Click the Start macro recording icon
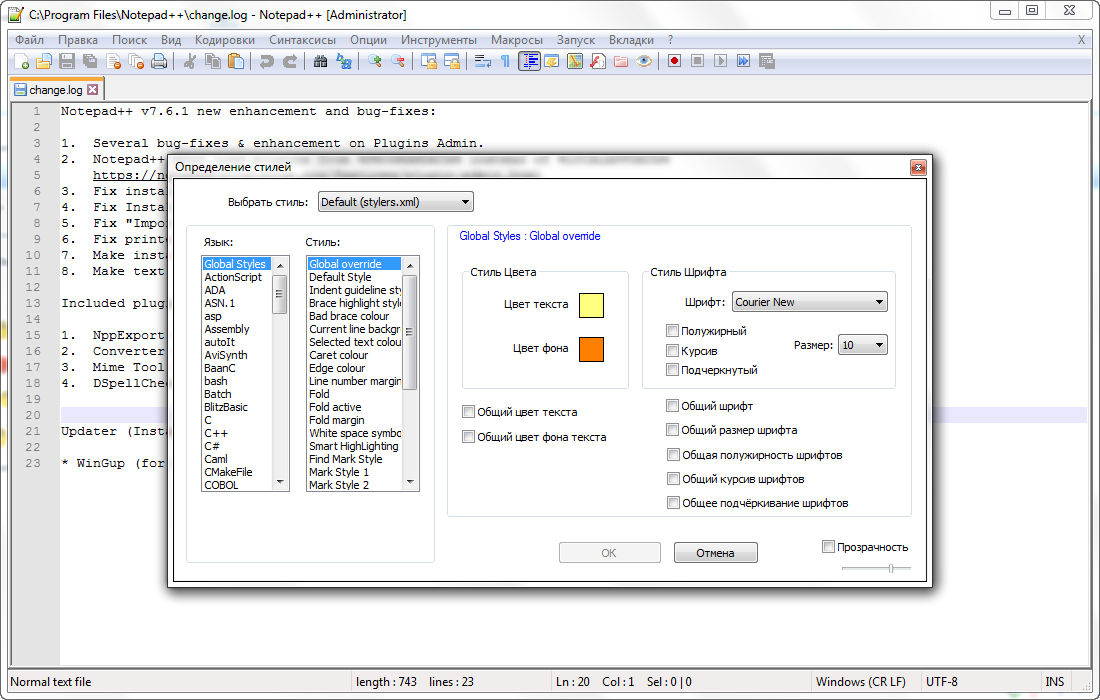The image size is (1100, 700). click(x=675, y=61)
